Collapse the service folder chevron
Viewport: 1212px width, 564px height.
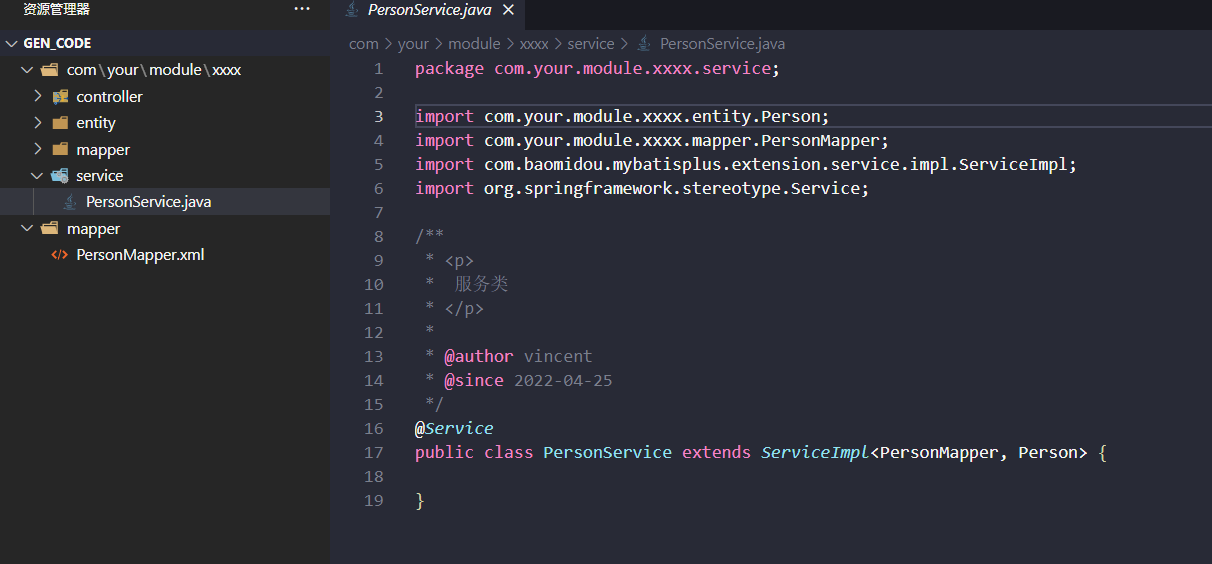tap(38, 176)
